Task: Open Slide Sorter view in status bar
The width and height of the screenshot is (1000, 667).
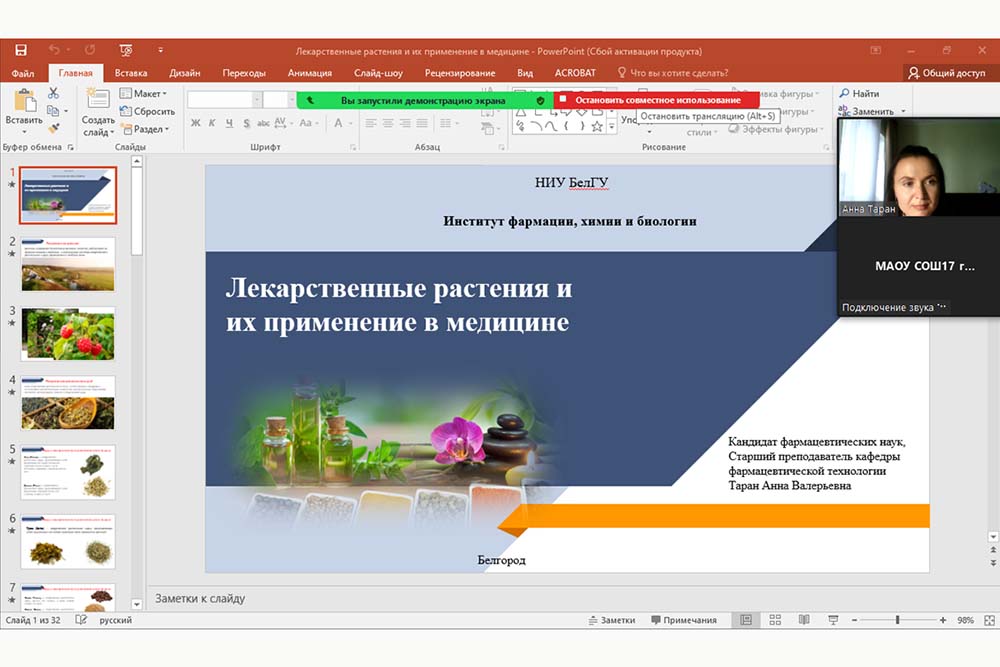Action: [776, 620]
